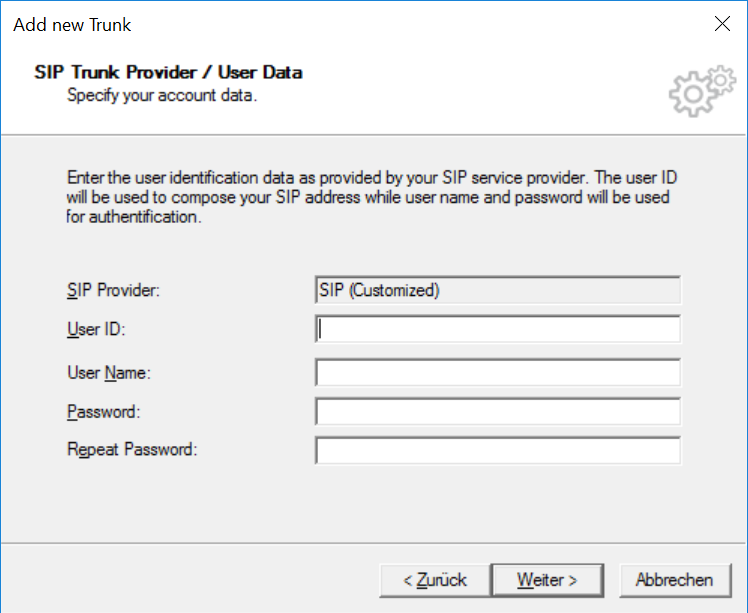The width and height of the screenshot is (748, 613).
Task: Click the small gear icon at top right
Action: 721,80
